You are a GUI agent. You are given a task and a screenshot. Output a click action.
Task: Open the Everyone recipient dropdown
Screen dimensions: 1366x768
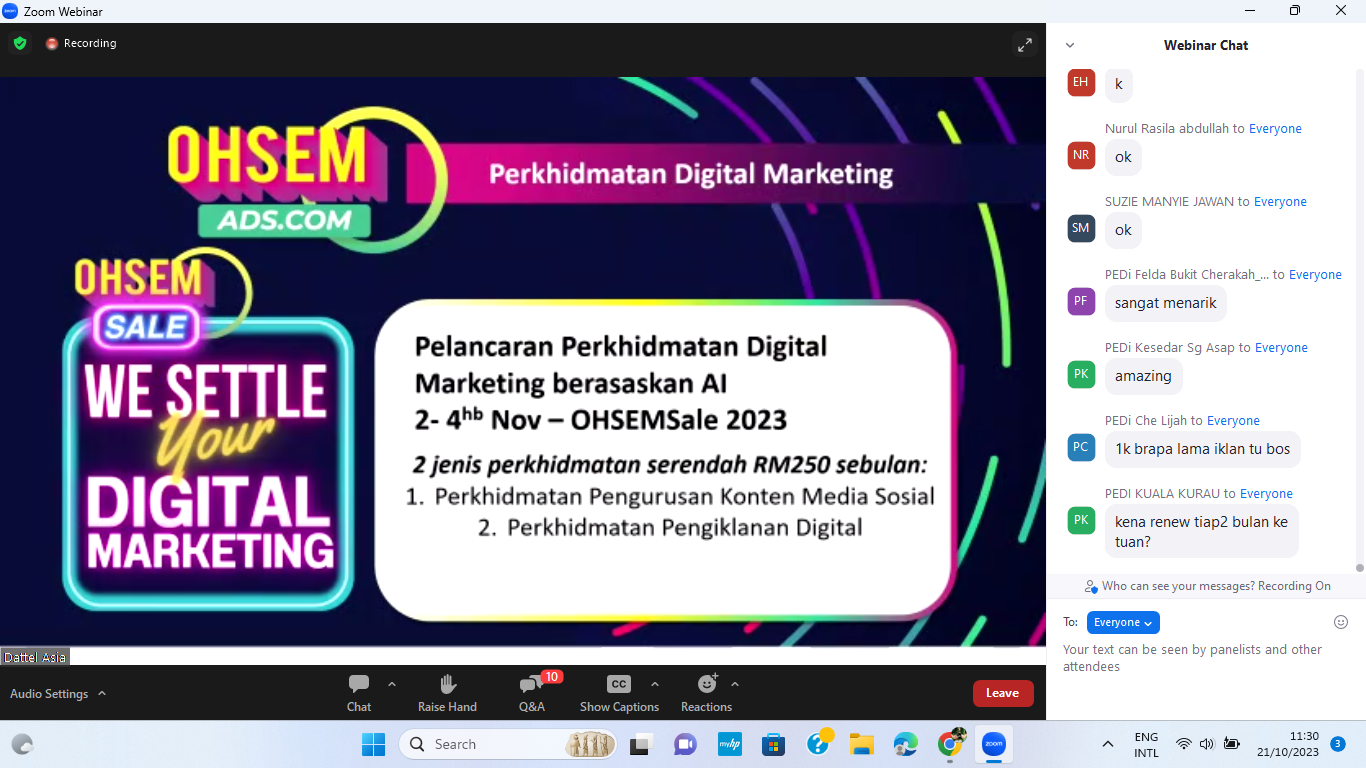point(1123,622)
